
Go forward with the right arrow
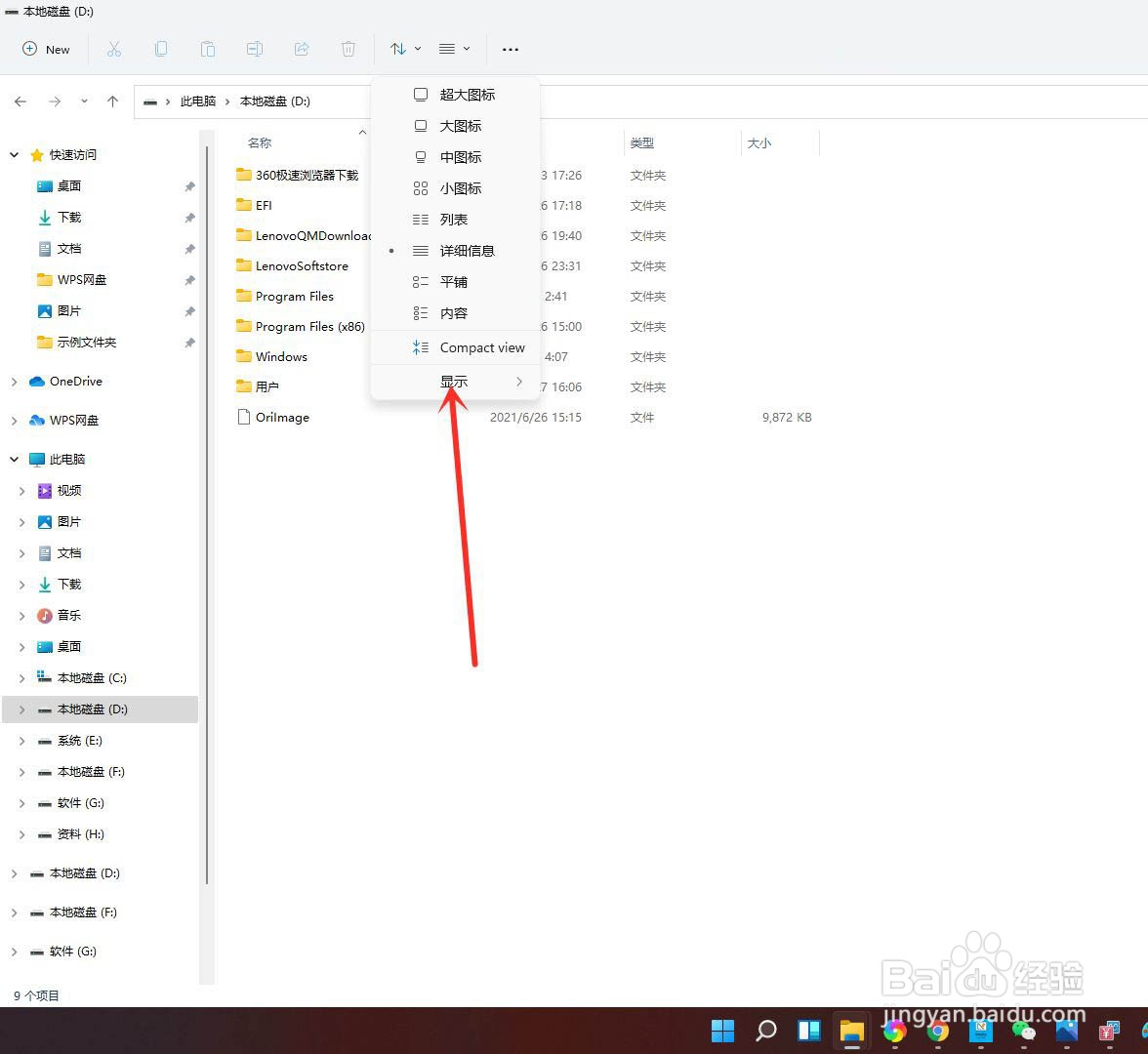coord(55,101)
